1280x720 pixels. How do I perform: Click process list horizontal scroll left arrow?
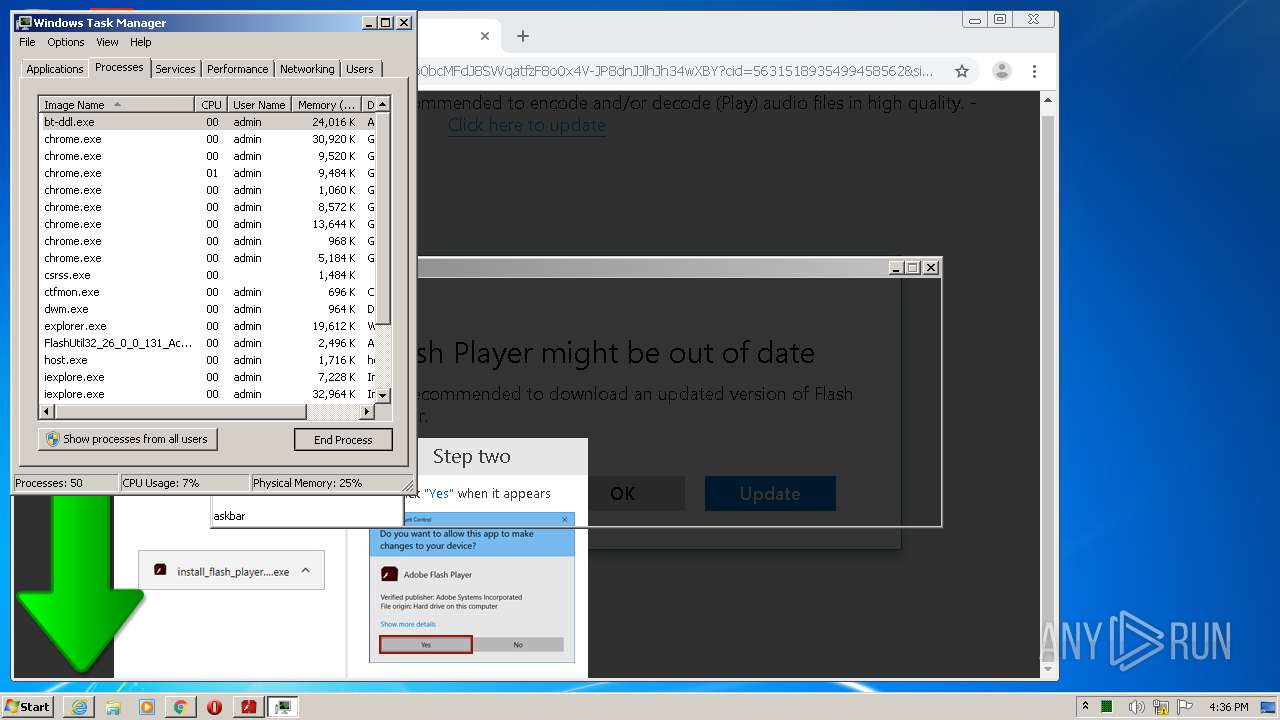(x=46, y=411)
